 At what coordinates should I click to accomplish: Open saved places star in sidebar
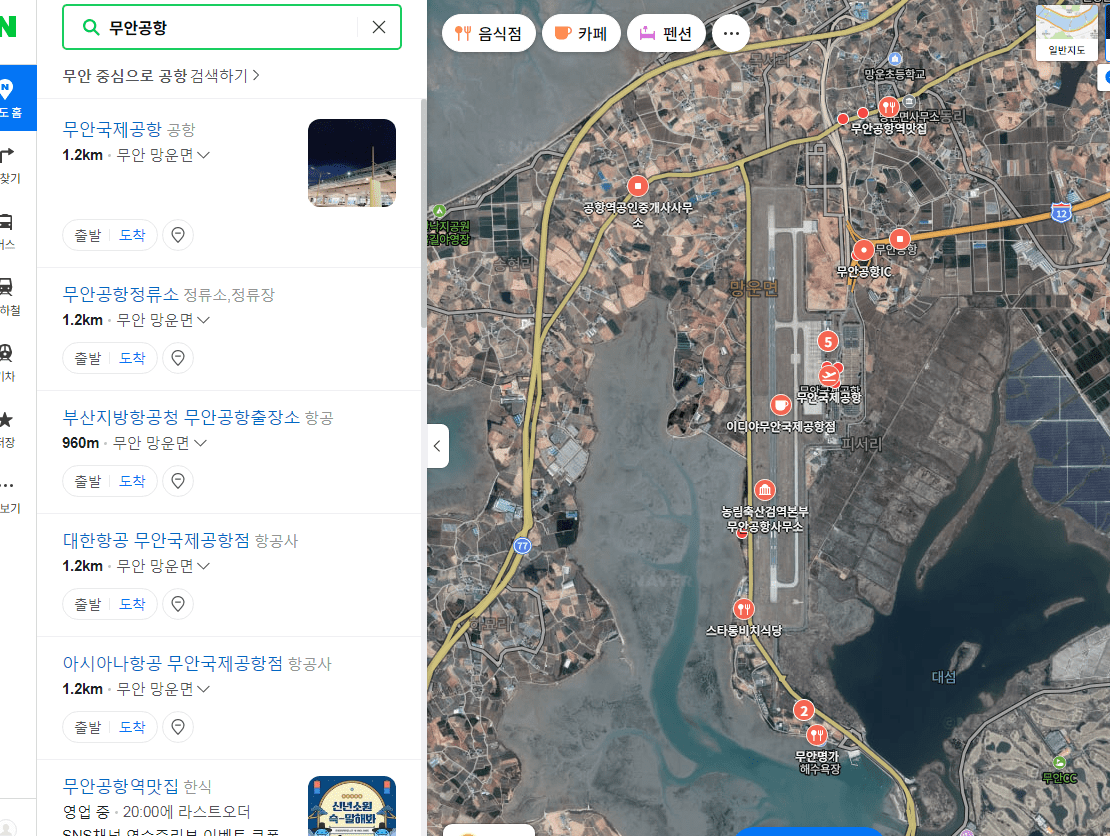7,429
